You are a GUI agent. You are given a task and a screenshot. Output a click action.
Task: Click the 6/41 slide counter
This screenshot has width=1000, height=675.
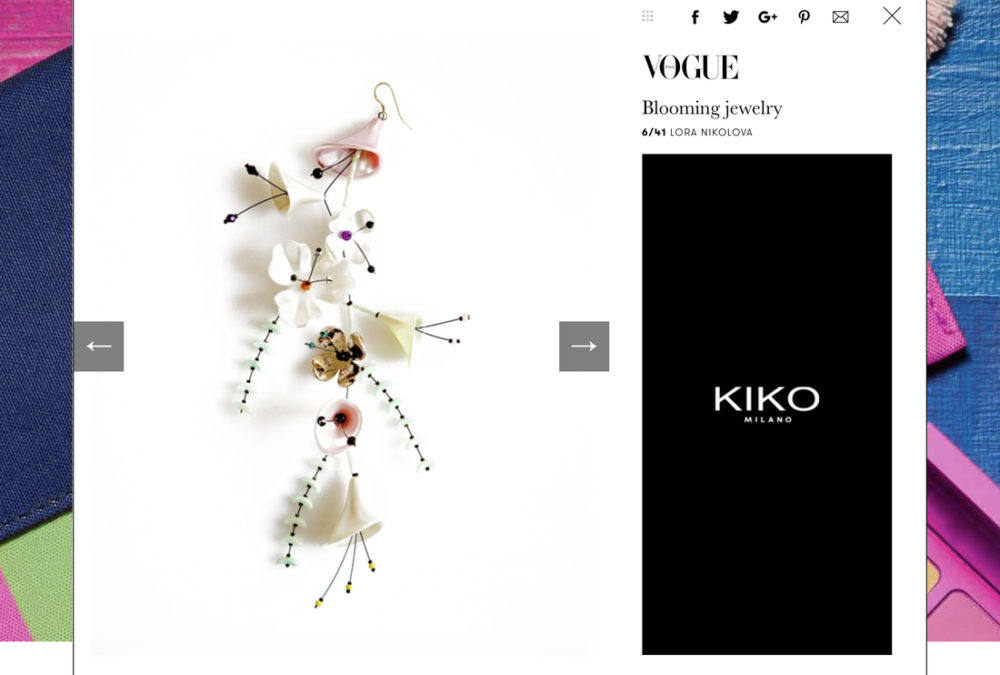click(654, 132)
